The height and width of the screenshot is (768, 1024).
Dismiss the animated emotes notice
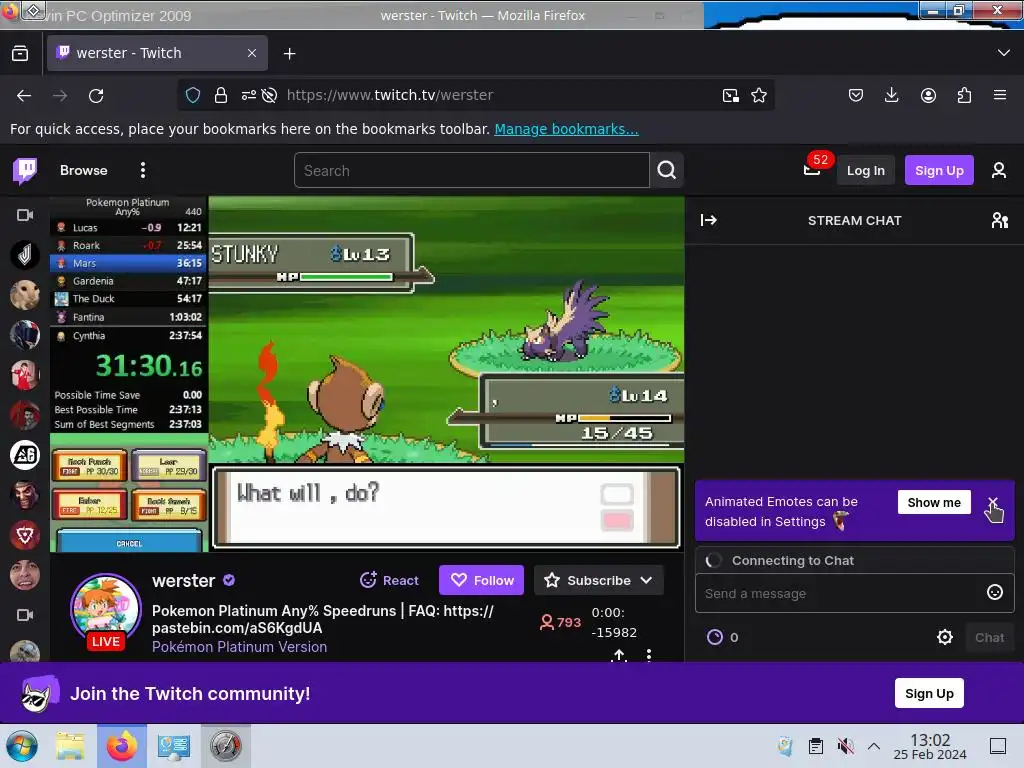pyautogui.click(x=993, y=502)
